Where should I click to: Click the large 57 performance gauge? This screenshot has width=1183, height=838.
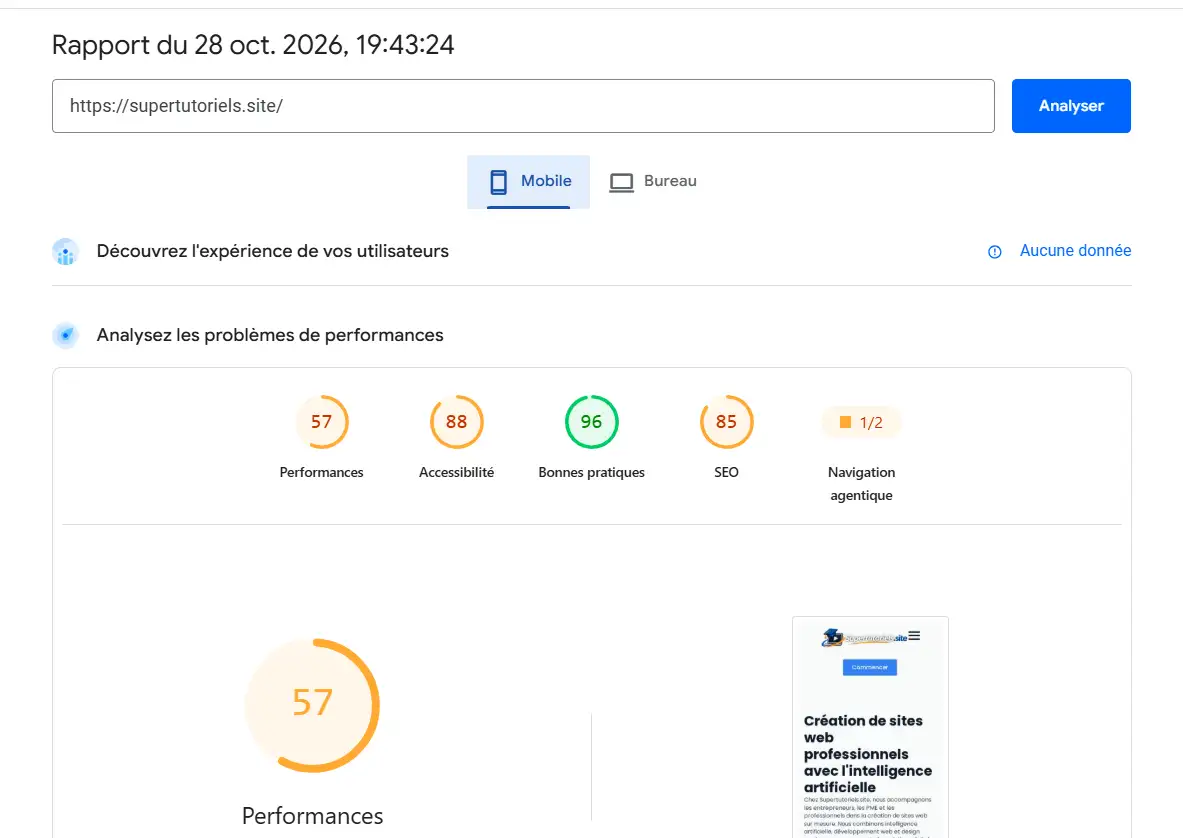[x=312, y=705]
